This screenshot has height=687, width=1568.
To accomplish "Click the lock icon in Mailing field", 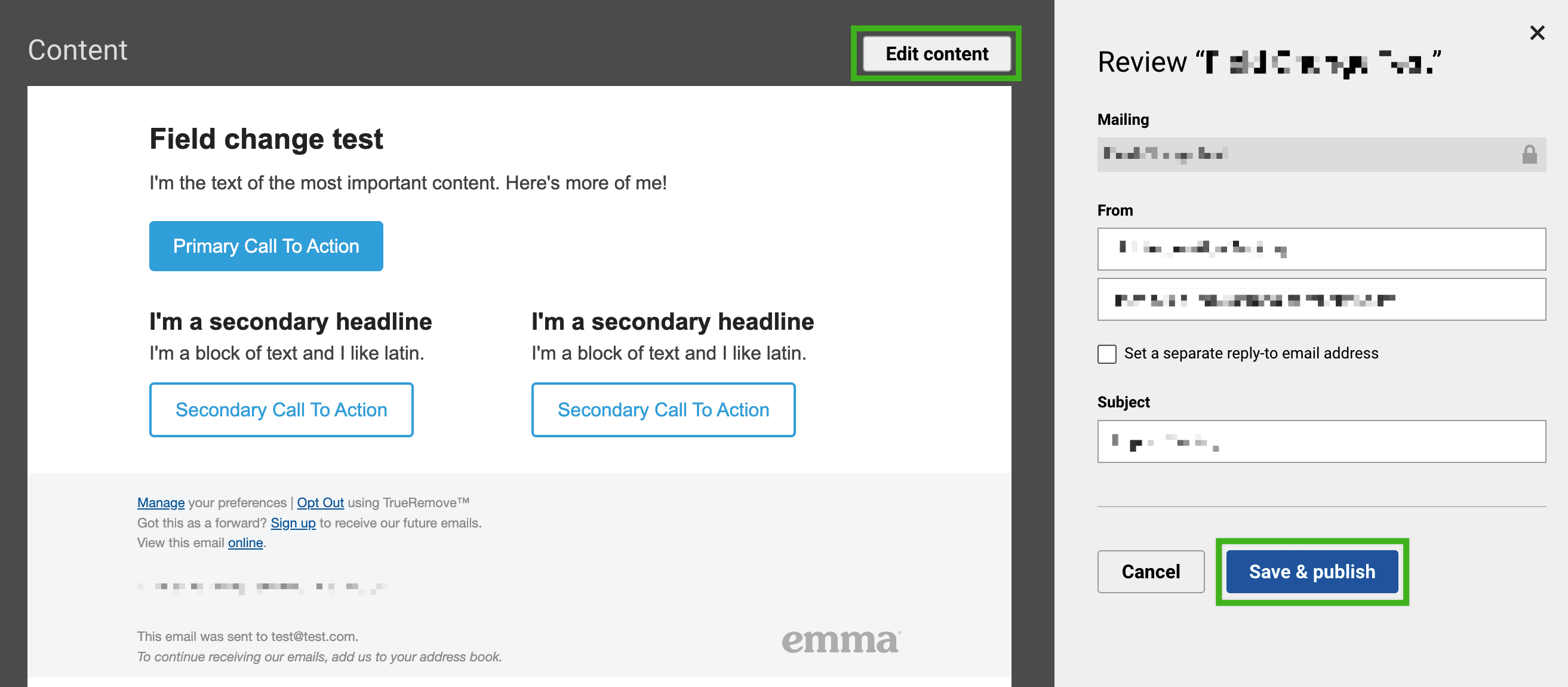I will pyautogui.click(x=1529, y=155).
